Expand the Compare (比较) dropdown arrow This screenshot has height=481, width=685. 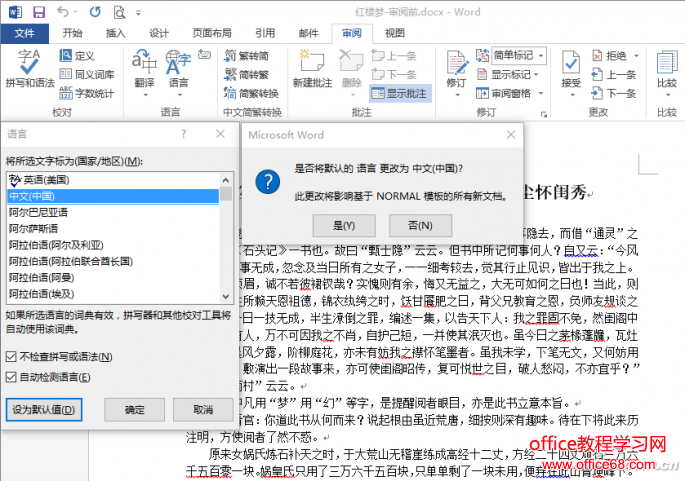(x=667, y=94)
